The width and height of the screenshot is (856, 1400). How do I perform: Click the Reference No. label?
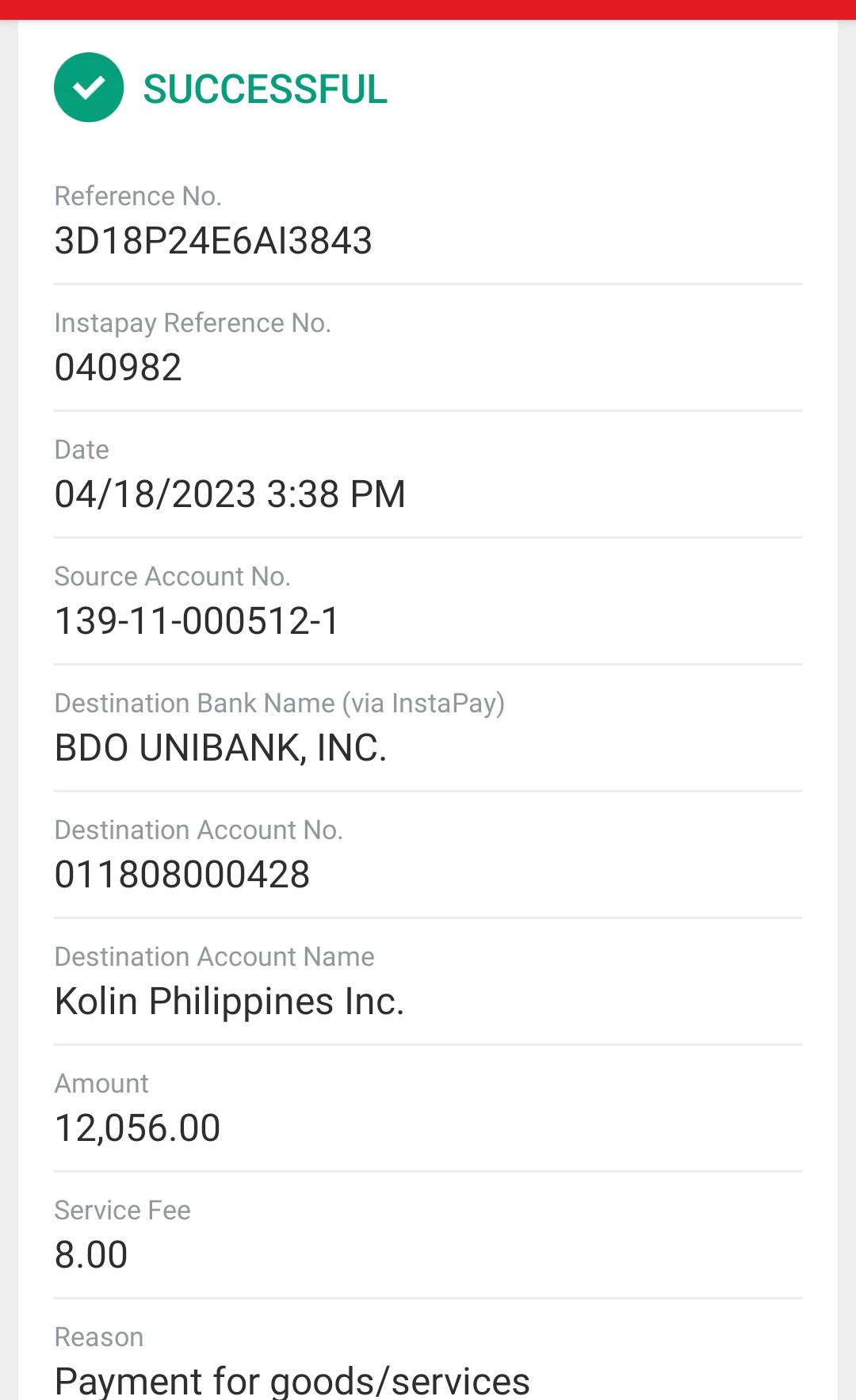pyautogui.click(x=138, y=196)
